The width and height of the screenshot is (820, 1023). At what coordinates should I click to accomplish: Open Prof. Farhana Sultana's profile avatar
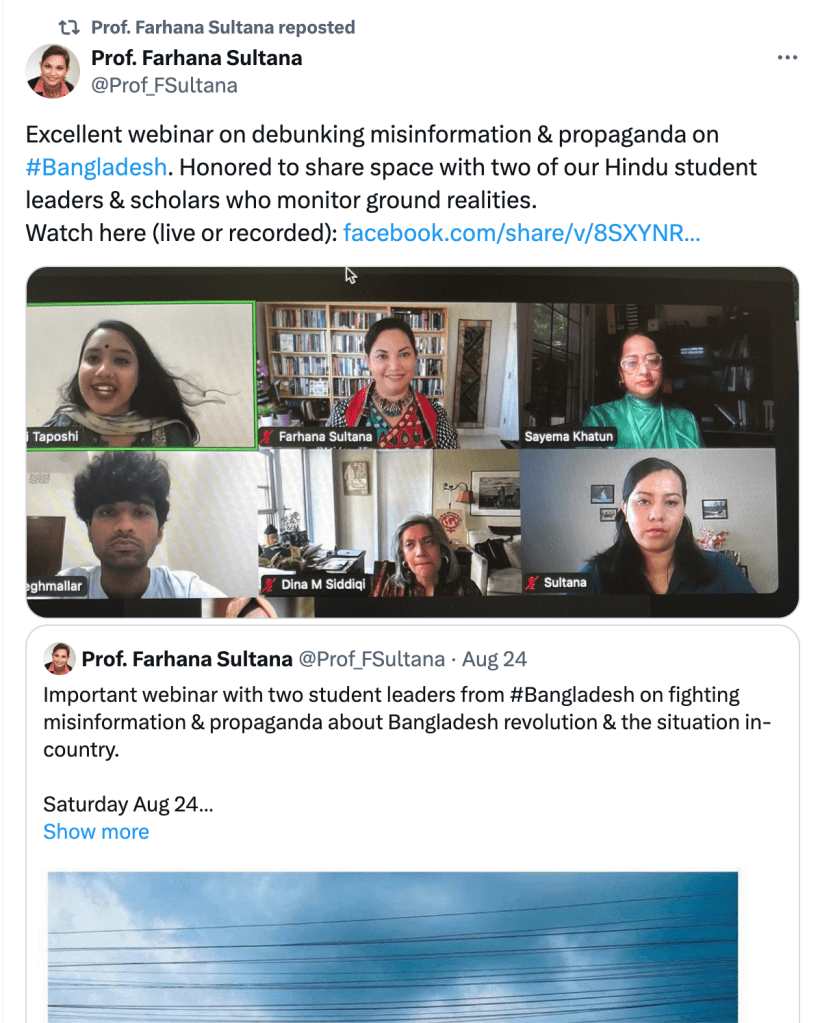(x=52, y=71)
